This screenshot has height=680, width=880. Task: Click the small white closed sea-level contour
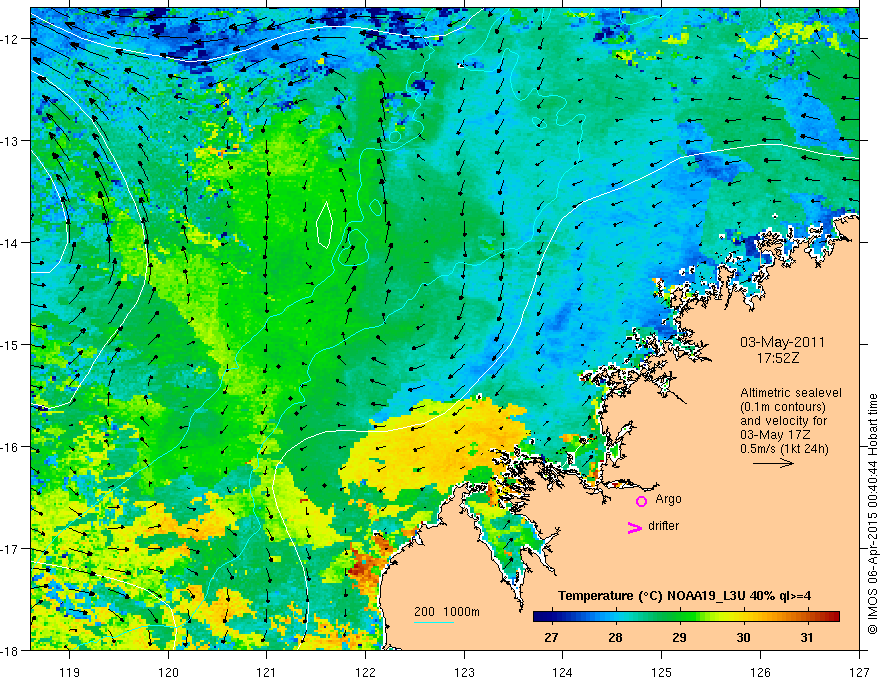coord(324,225)
